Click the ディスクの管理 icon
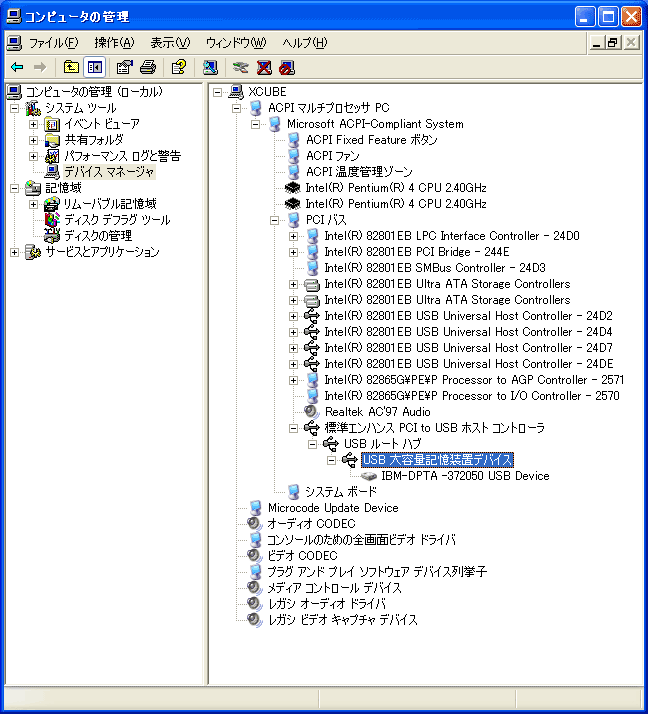 52,236
